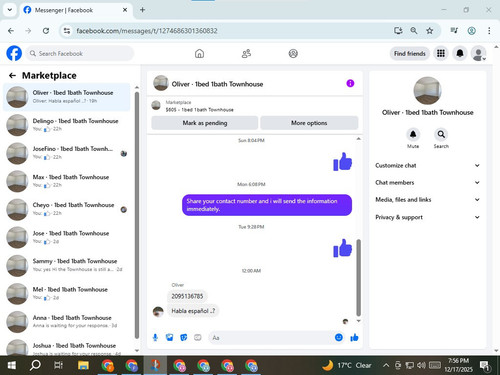Open Mel conversation in chat list
This screenshot has width=500, height=375.
click(x=66, y=294)
